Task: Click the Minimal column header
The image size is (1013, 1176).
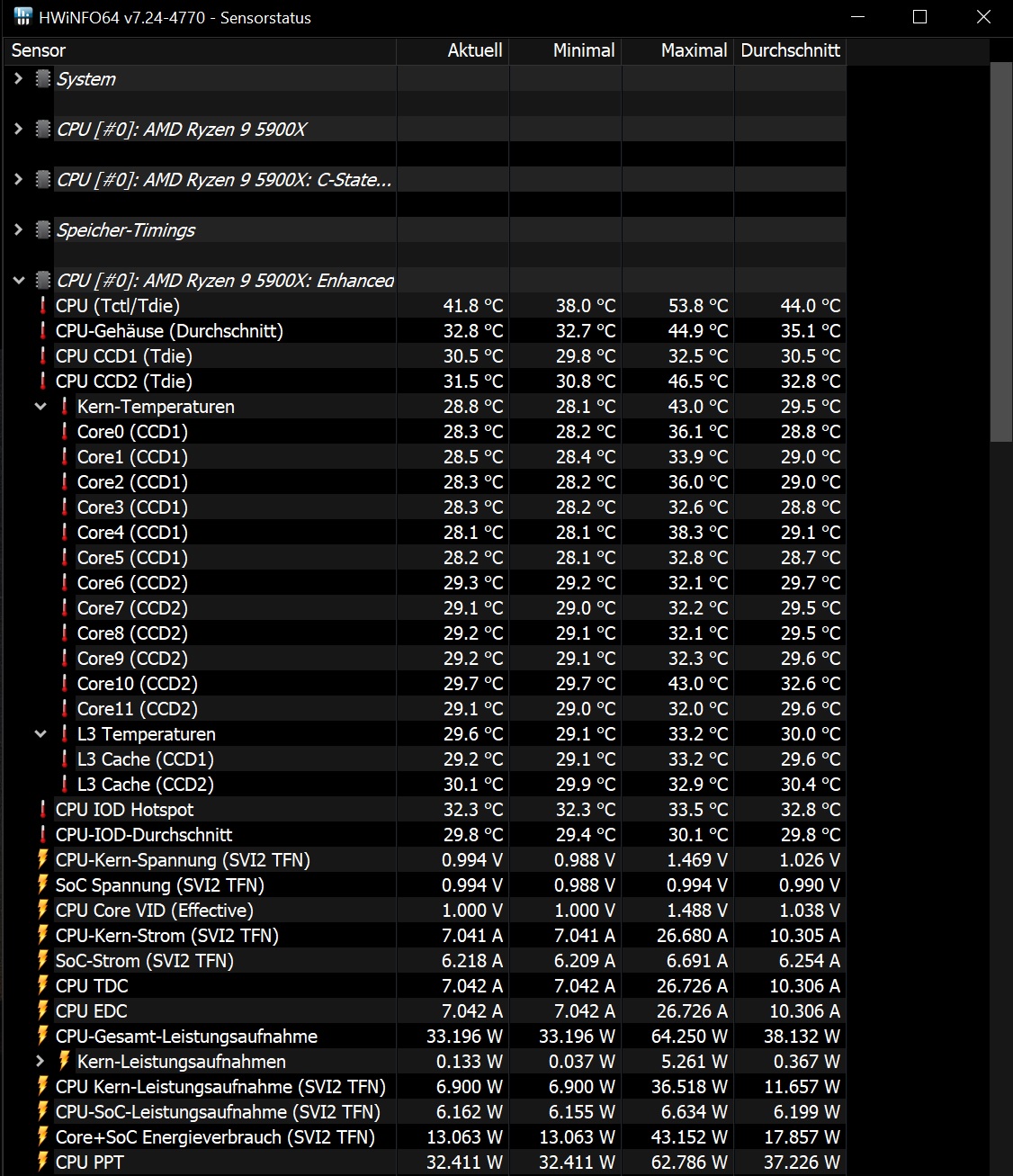Action: 565,50
